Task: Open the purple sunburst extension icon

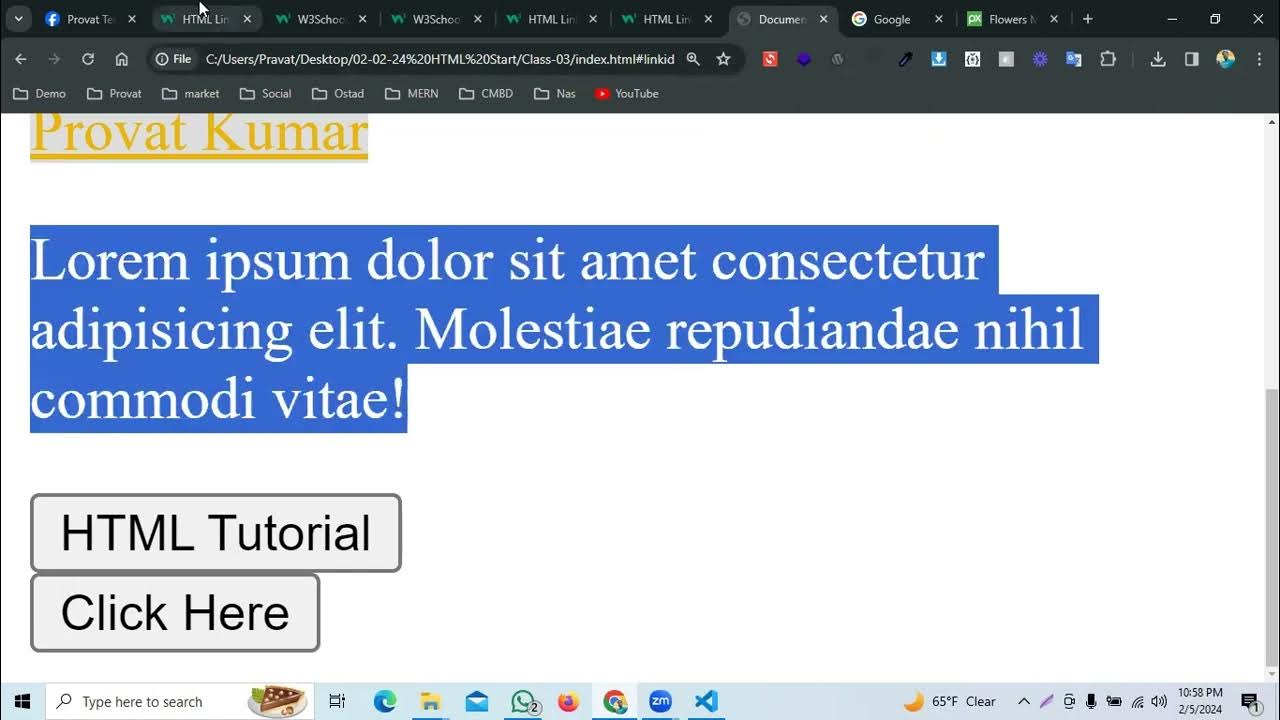Action: [x=1040, y=59]
